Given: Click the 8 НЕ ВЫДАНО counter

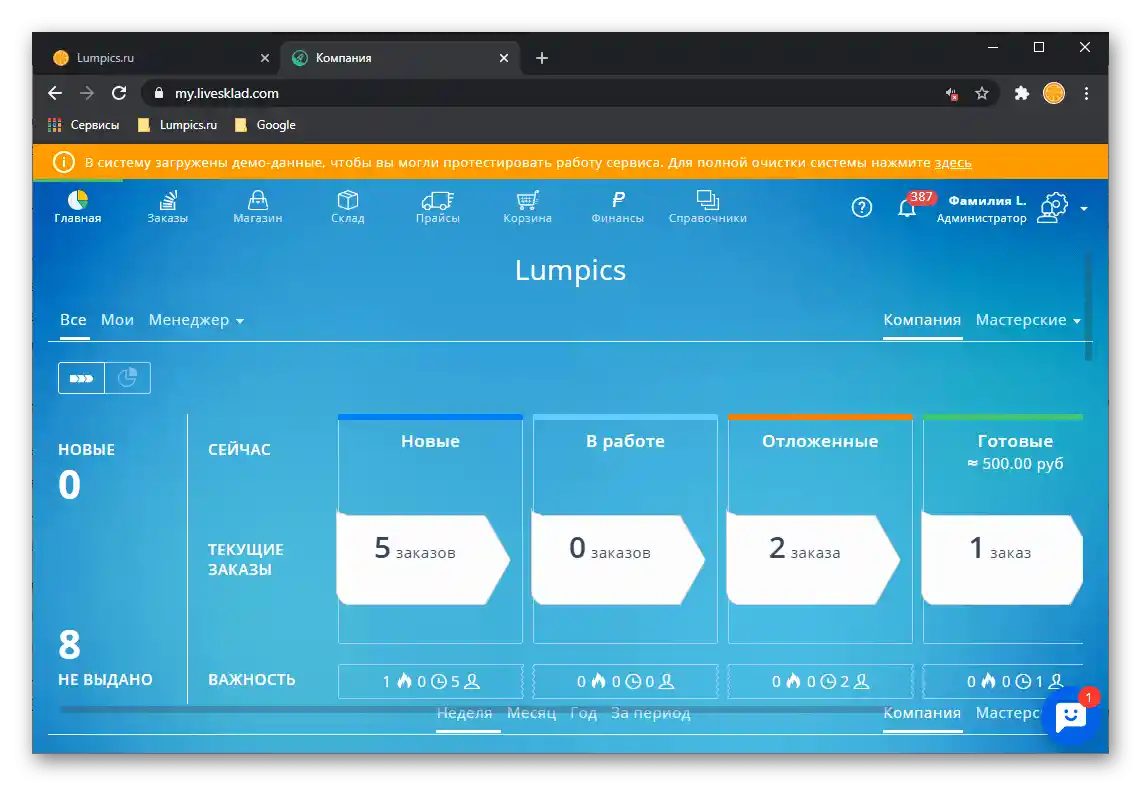Looking at the screenshot, I should coord(106,657).
